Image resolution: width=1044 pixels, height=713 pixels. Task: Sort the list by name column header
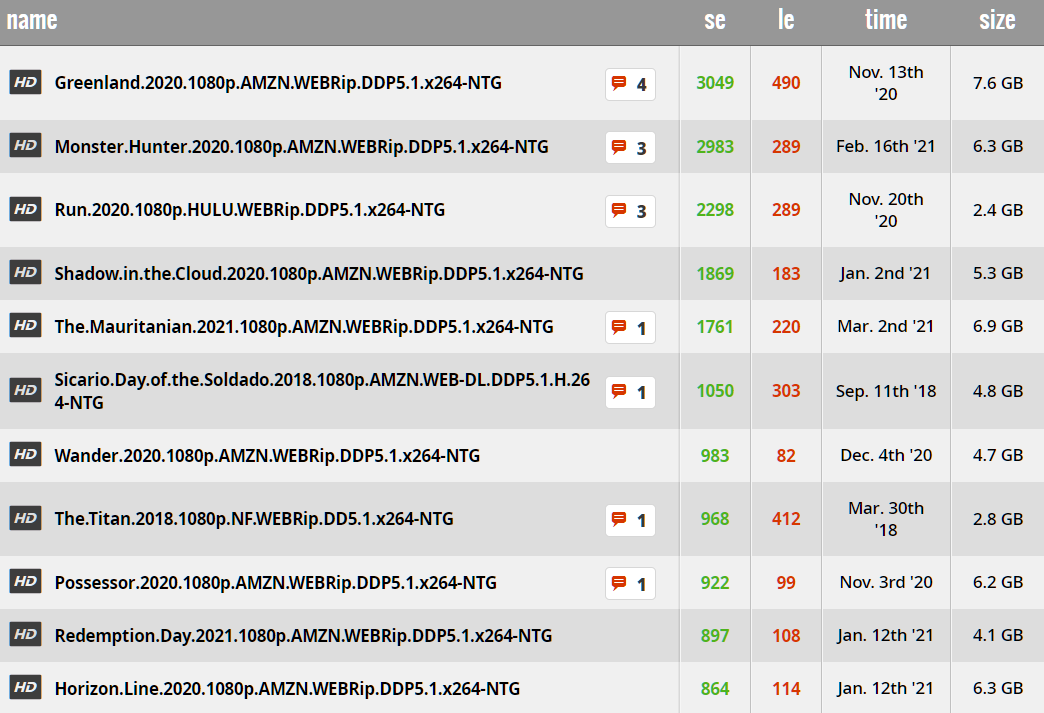pyautogui.click(x=32, y=20)
